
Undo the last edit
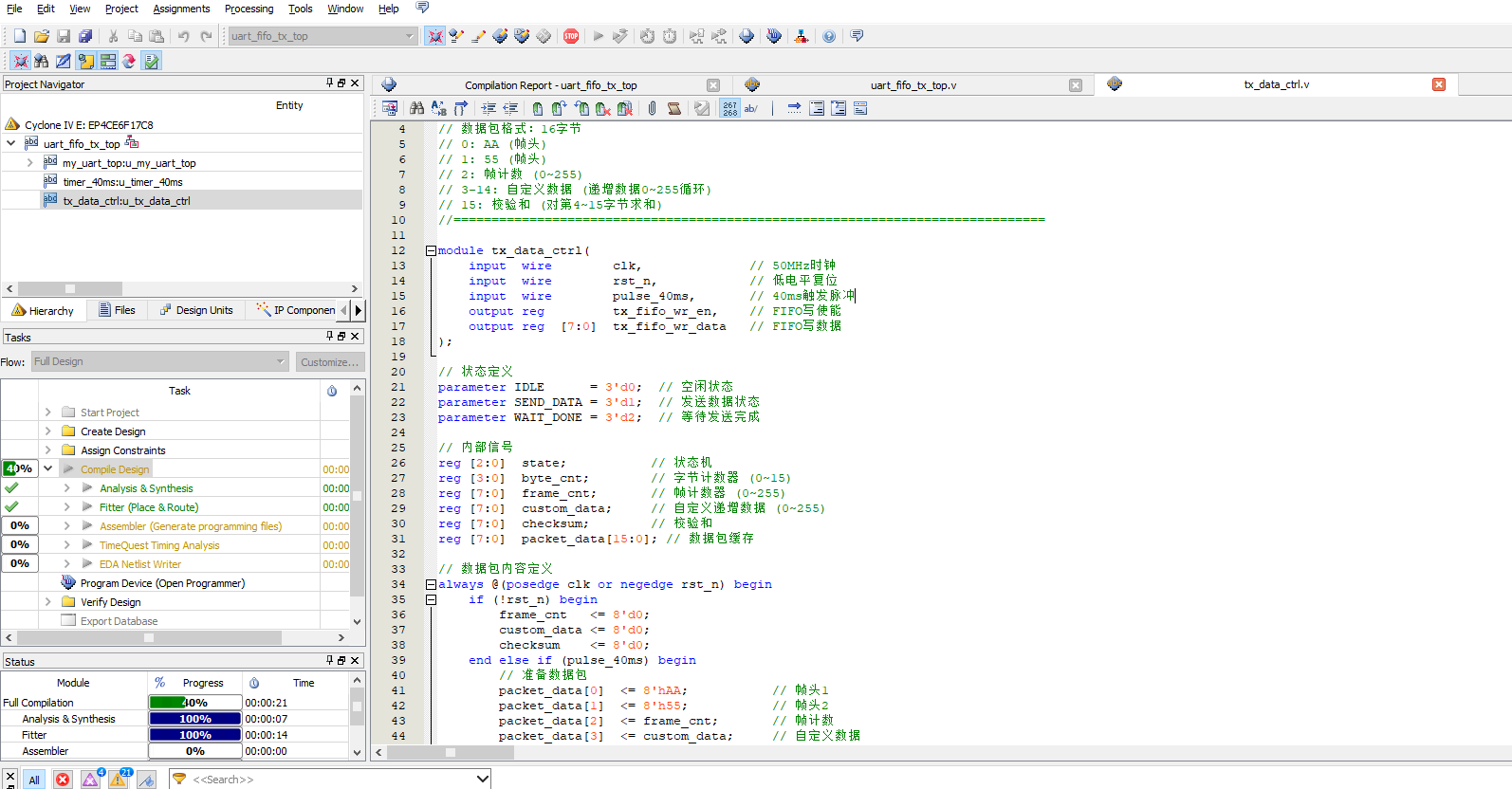tap(183, 36)
